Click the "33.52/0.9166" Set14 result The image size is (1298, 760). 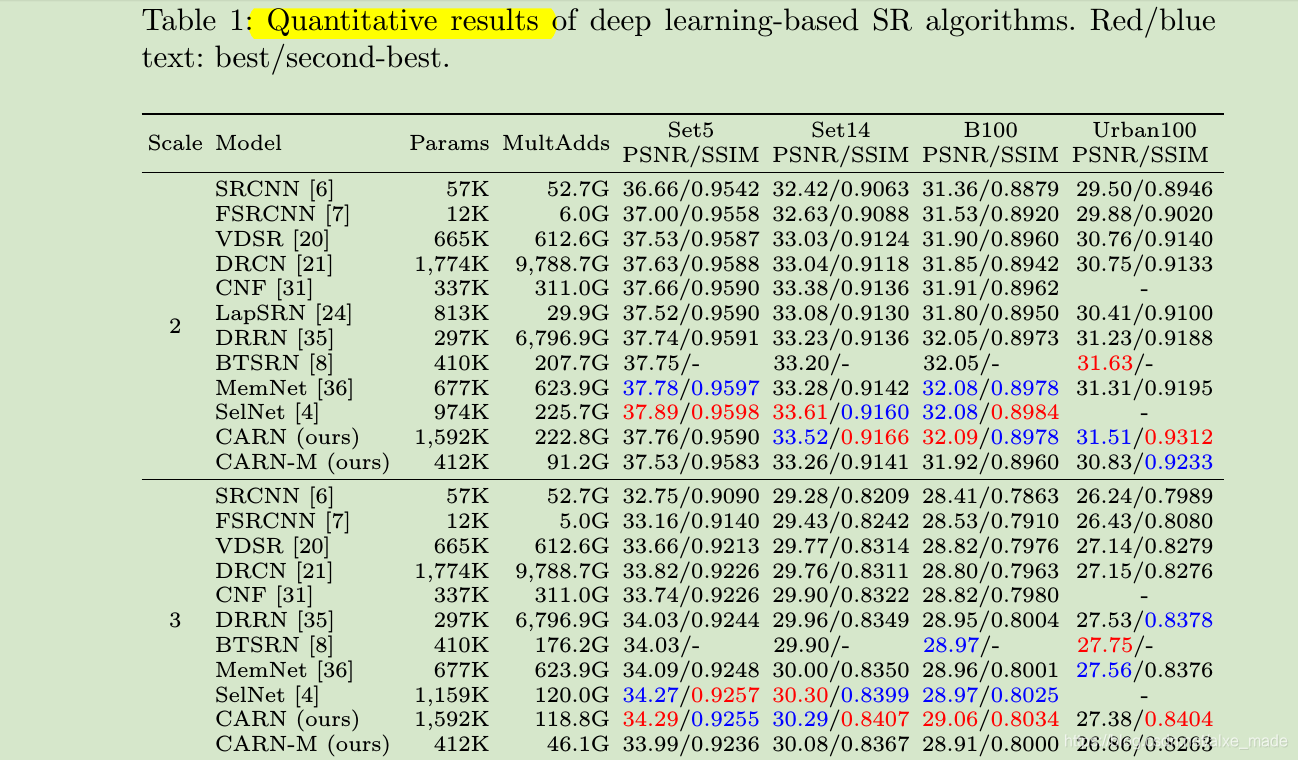(x=841, y=437)
